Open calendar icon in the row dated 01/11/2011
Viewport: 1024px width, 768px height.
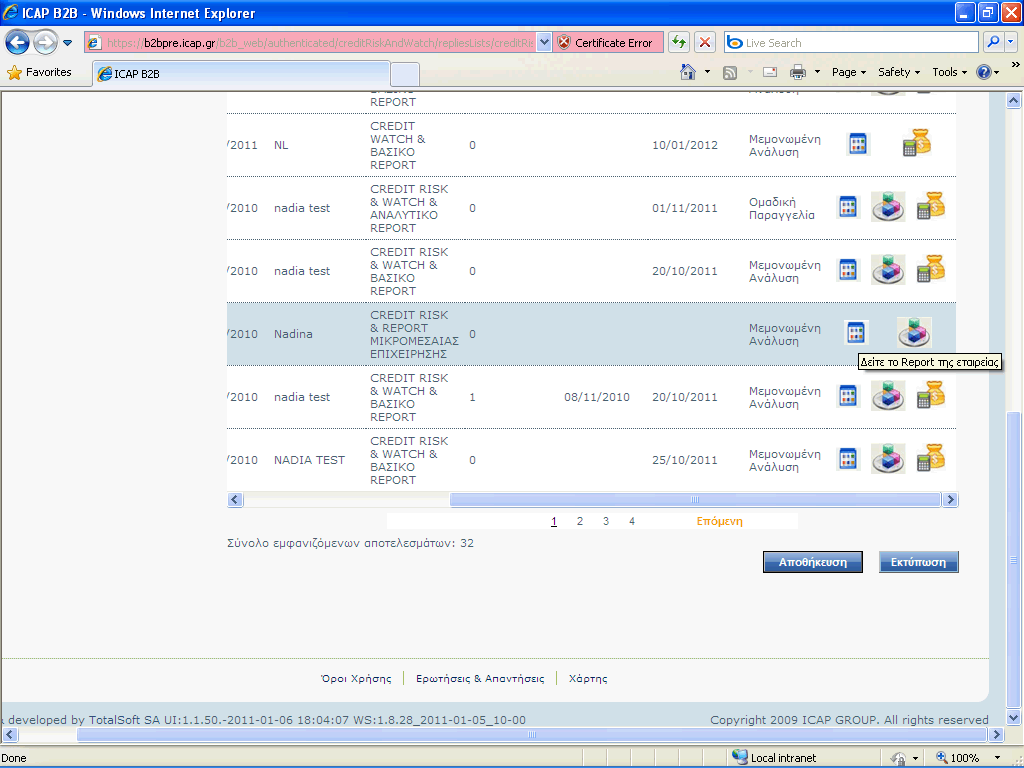point(848,208)
